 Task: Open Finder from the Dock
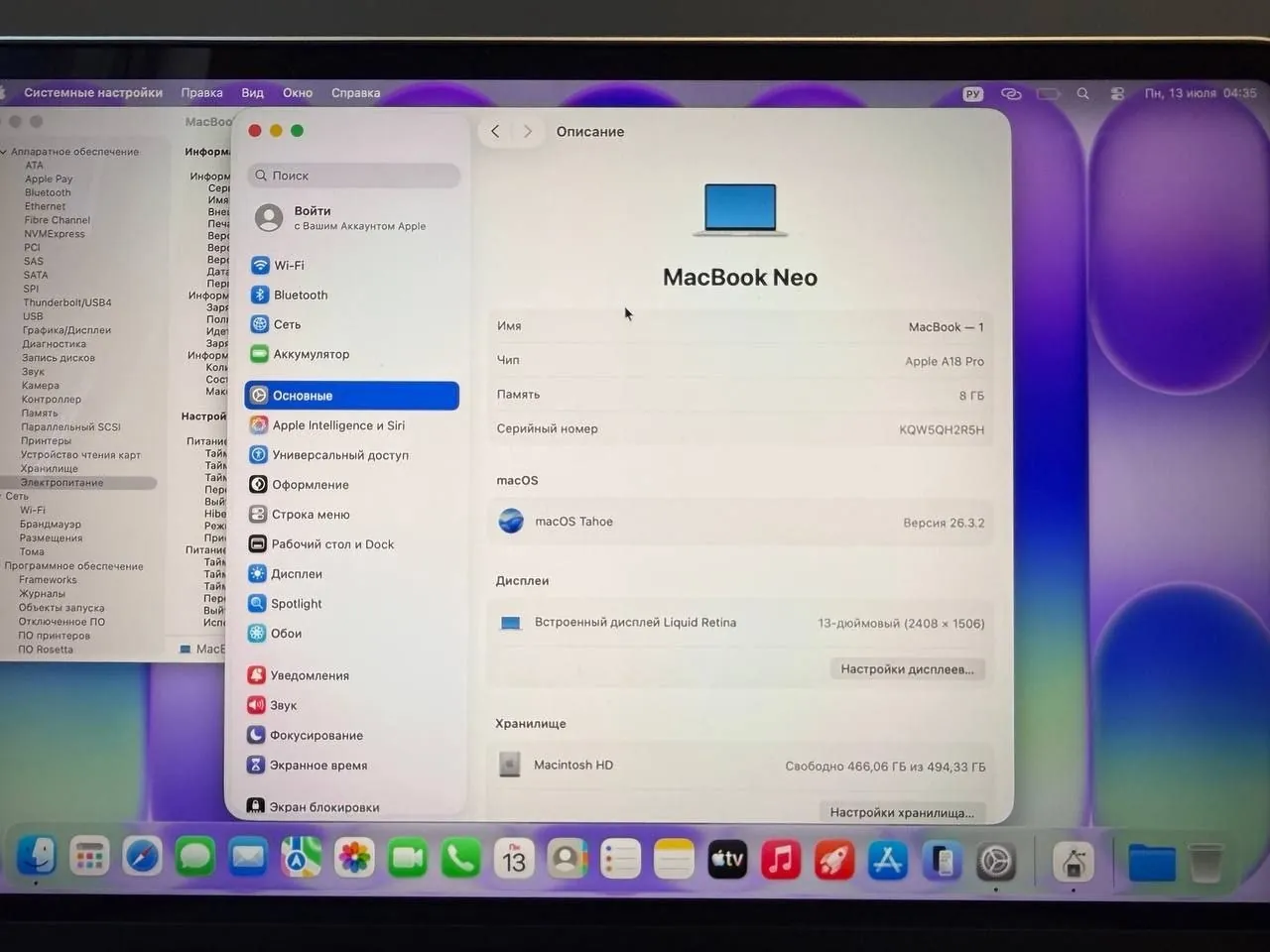37,858
